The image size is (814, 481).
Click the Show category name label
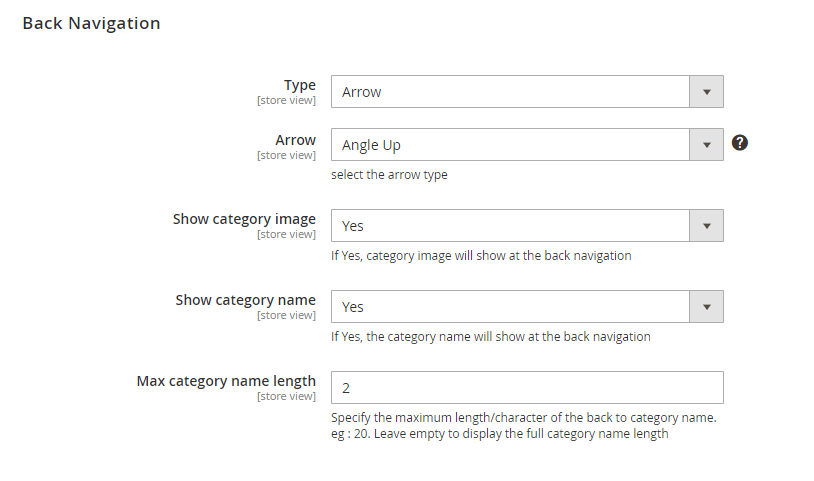click(246, 300)
